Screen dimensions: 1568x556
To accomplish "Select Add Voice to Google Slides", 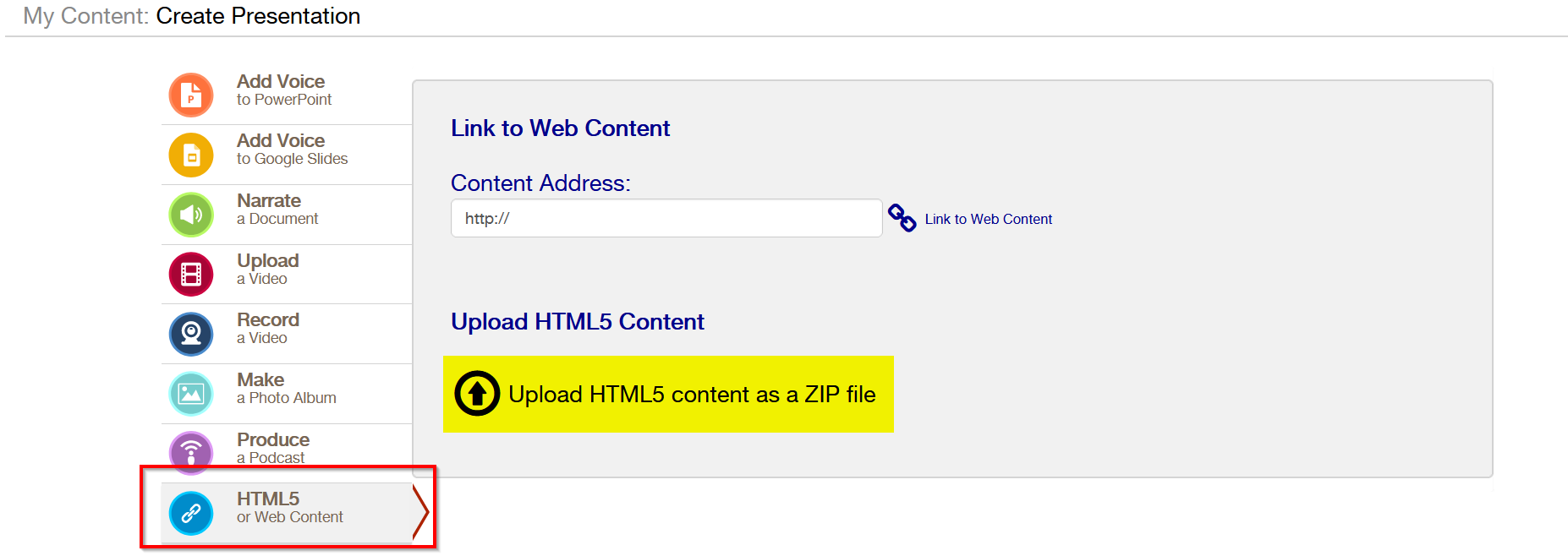I will point(292,149).
